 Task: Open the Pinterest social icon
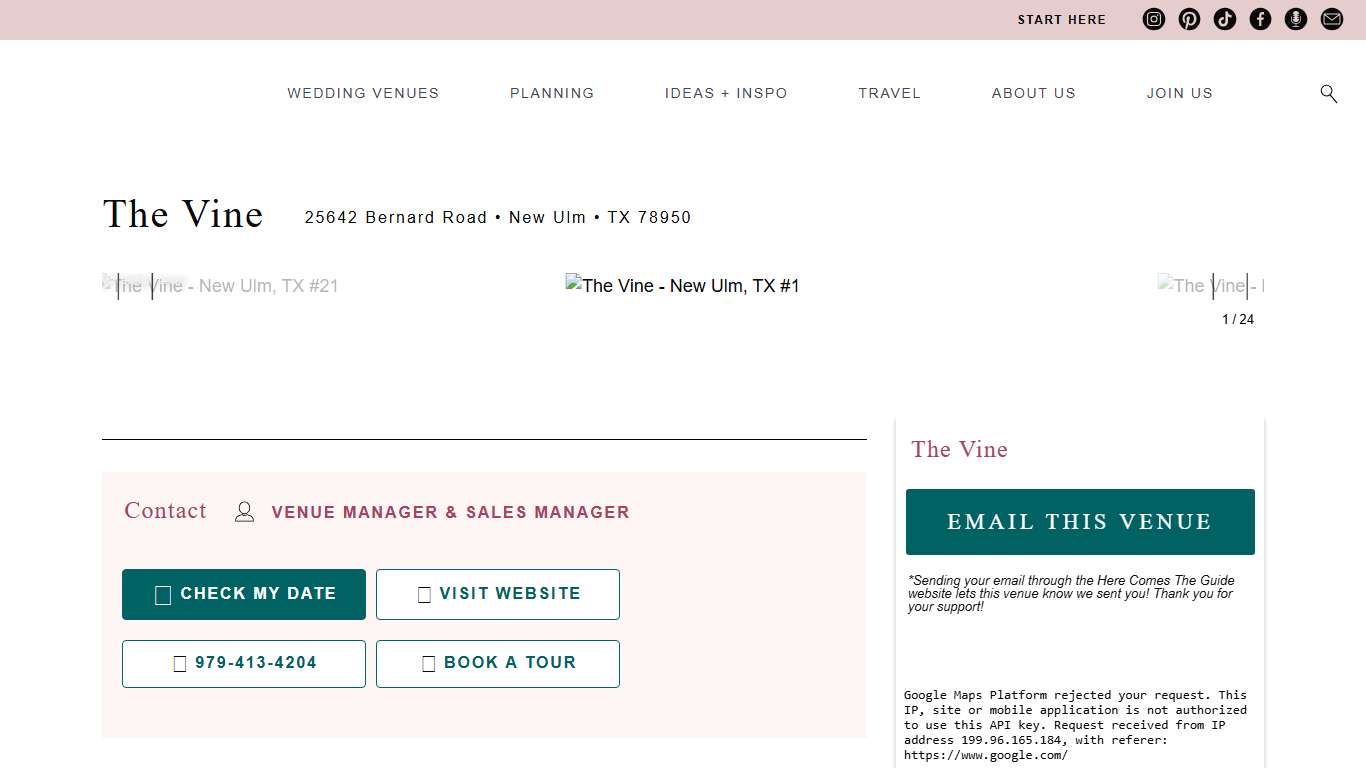coord(1189,19)
